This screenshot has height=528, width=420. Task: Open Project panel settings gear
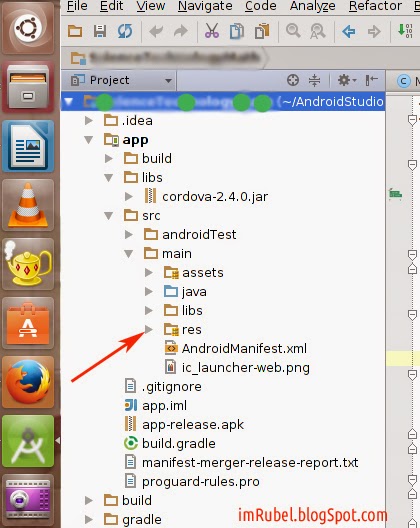coord(347,80)
